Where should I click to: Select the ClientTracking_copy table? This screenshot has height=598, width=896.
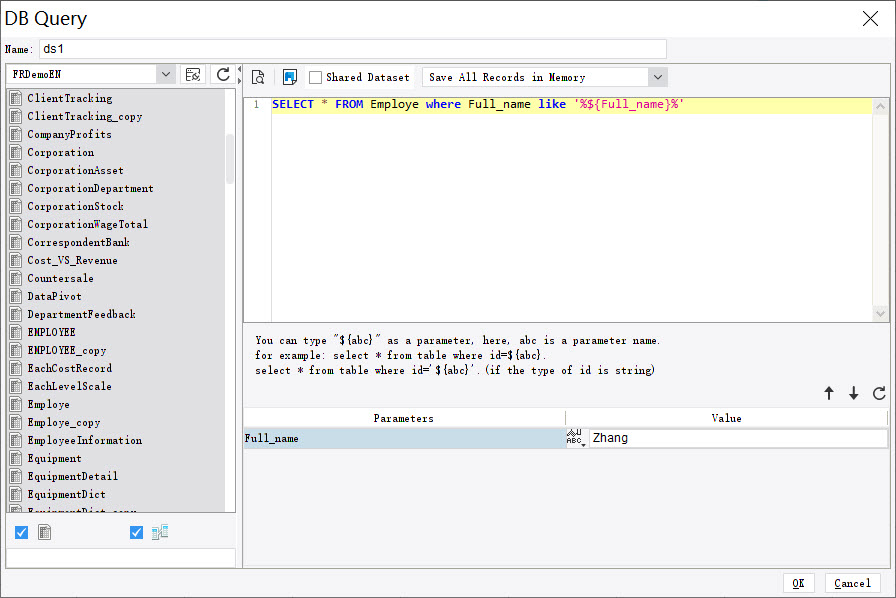coord(85,116)
